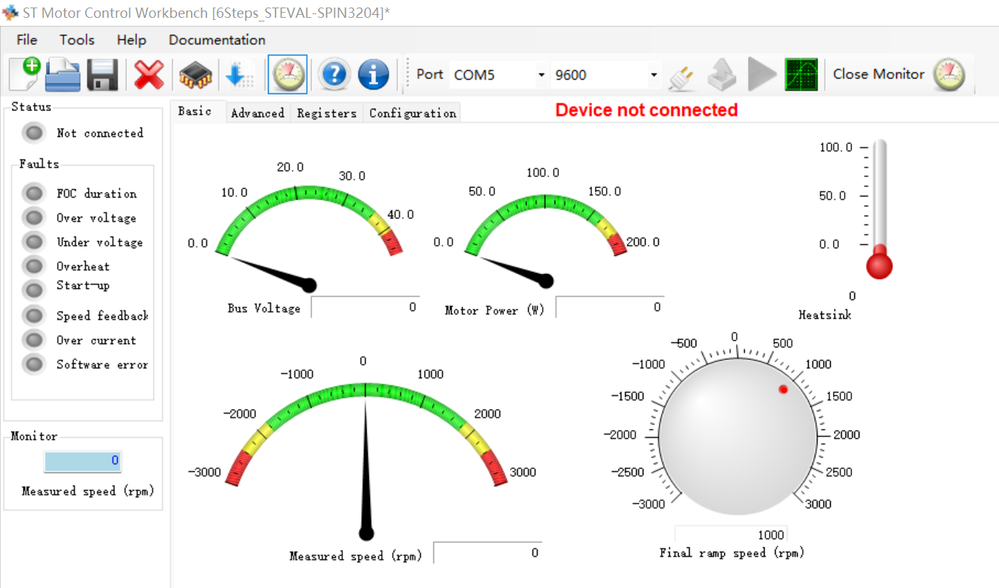Open help with the question mark icon
Viewport: 999px width, 588px height.
click(x=334, y=75)
